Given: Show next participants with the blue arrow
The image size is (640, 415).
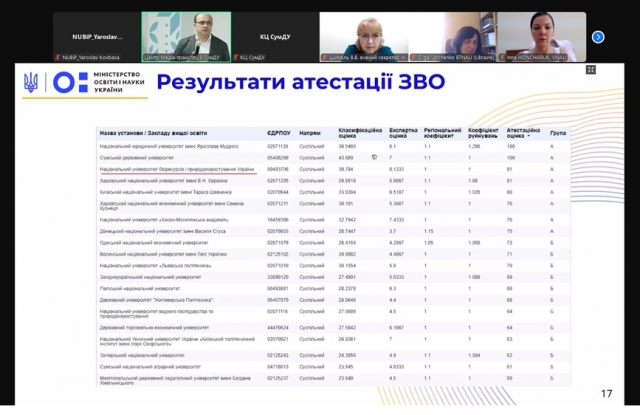Looking at the screenshot, I should click(x=598, y=37).
